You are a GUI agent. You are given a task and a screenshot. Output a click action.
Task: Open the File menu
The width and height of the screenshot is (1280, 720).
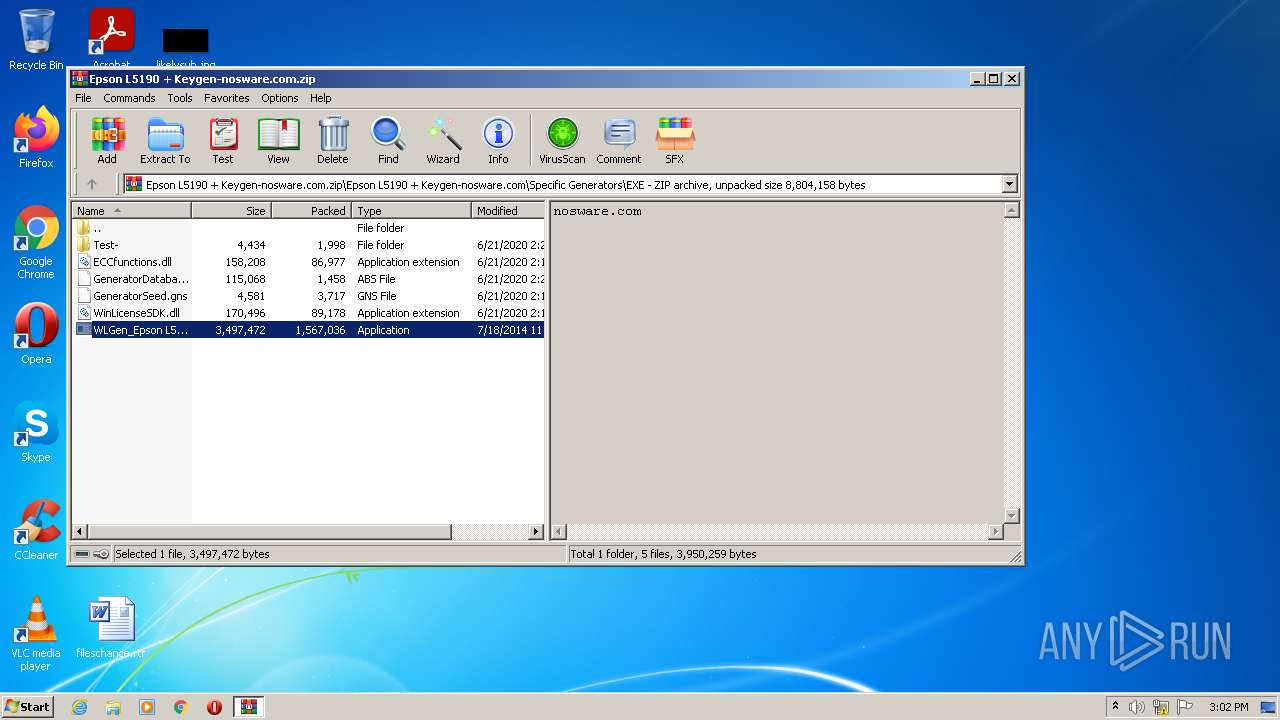83,98
